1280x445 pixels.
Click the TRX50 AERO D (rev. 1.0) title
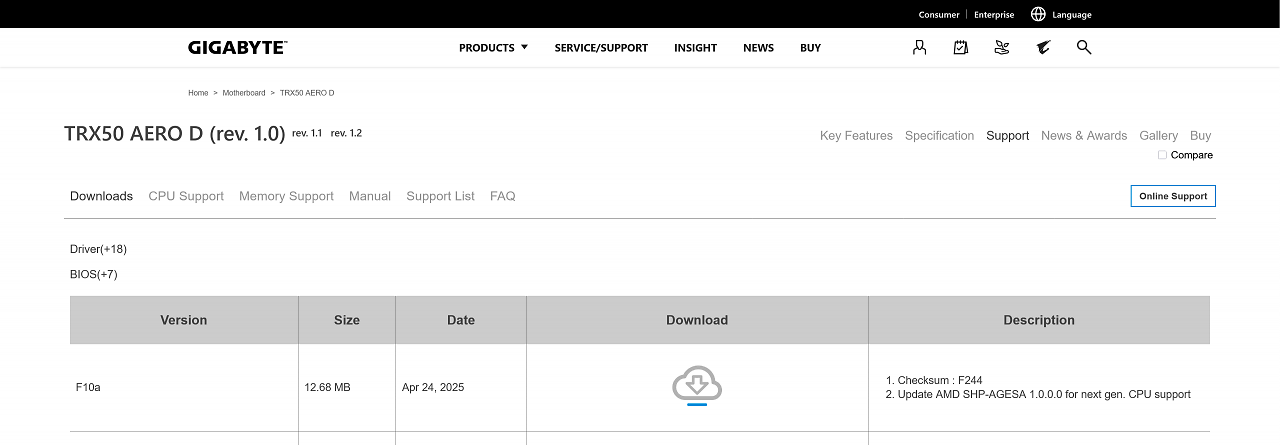[175, 134]
